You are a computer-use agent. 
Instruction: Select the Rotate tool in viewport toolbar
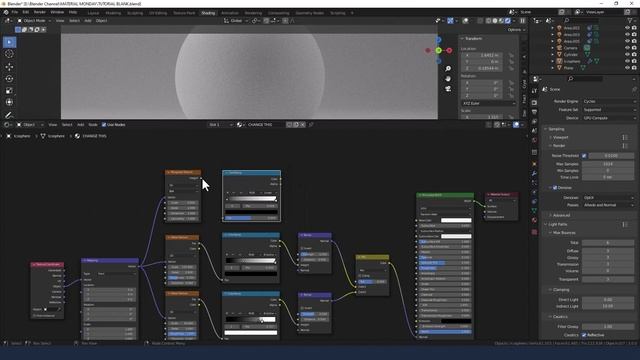coord(9,78)
